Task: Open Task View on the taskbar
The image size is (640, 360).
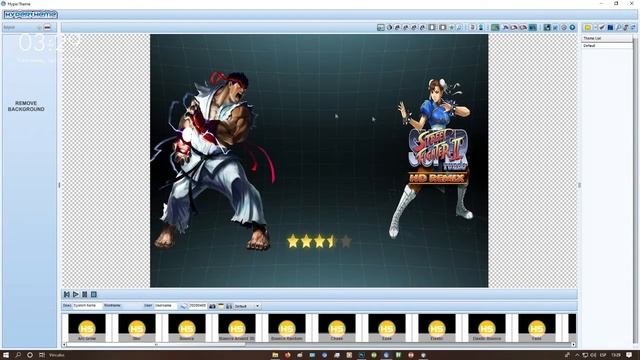Action: pyautogui.click(x=42, y=355)
